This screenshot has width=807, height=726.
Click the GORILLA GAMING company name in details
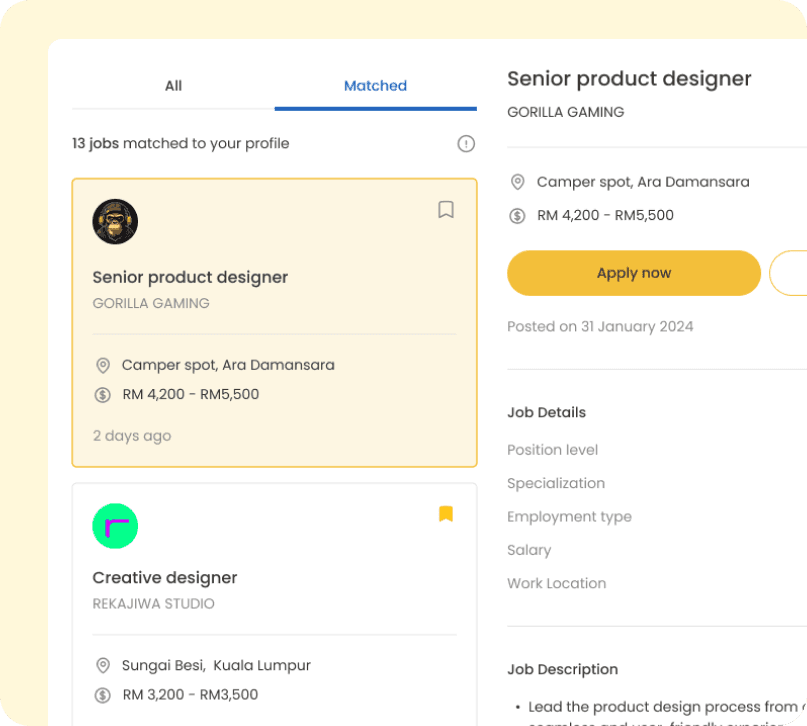[565, 112]
